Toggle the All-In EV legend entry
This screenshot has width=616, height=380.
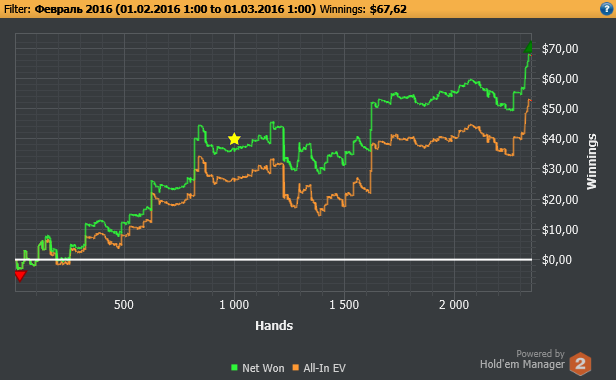(x=319, y=368)
